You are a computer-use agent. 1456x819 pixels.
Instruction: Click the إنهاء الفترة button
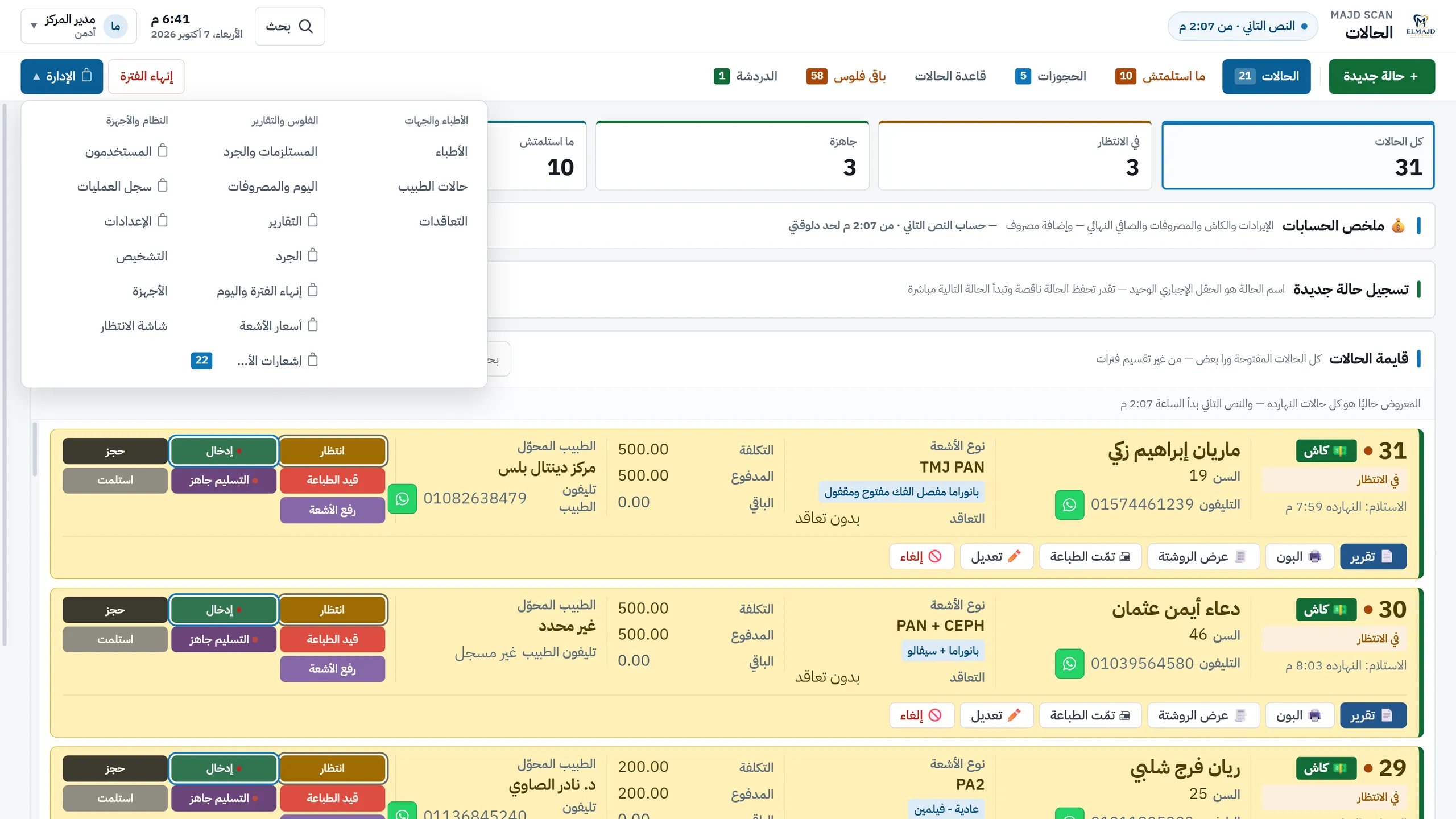(146, 76)
